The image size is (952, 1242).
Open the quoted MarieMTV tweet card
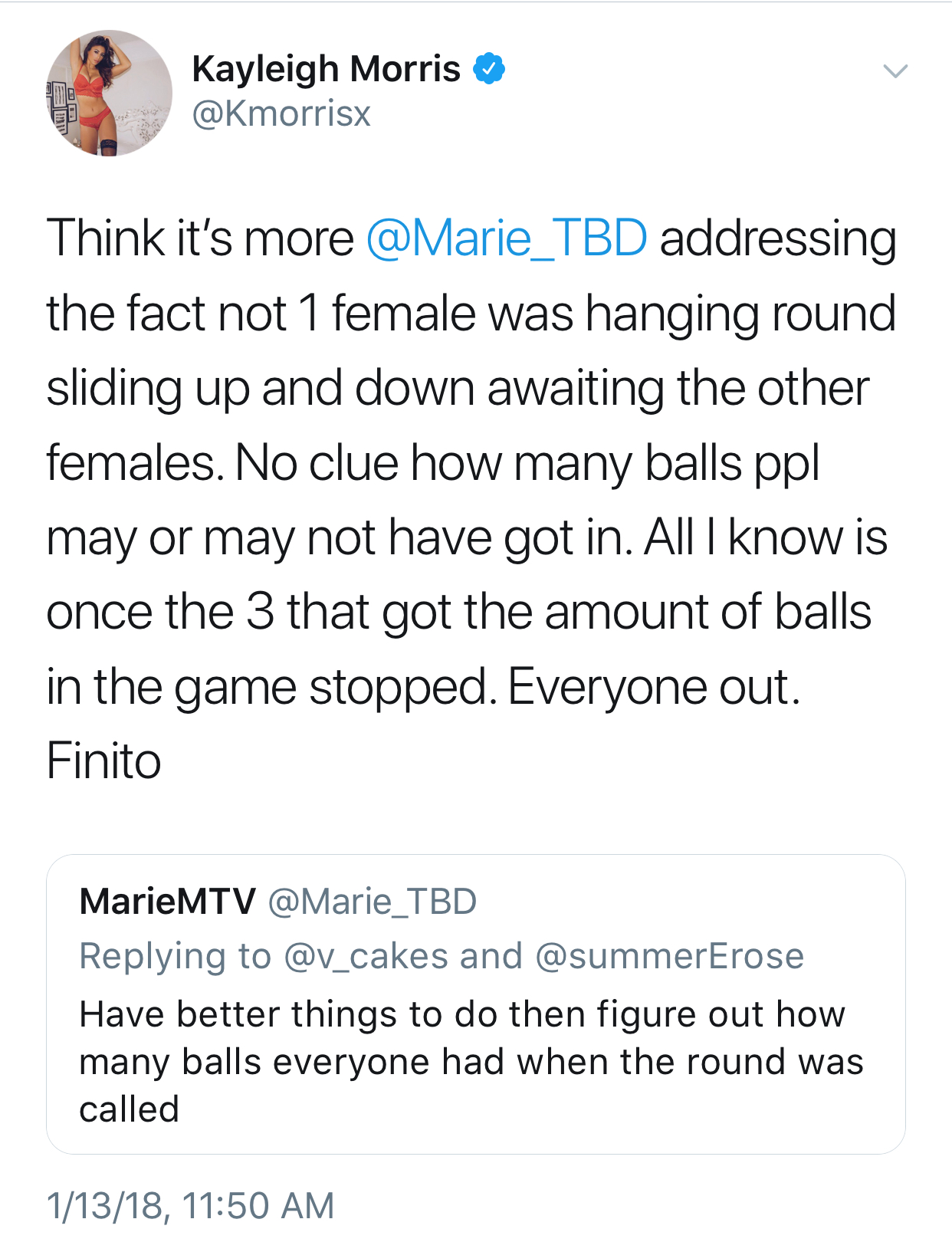tap(475, 1004)
